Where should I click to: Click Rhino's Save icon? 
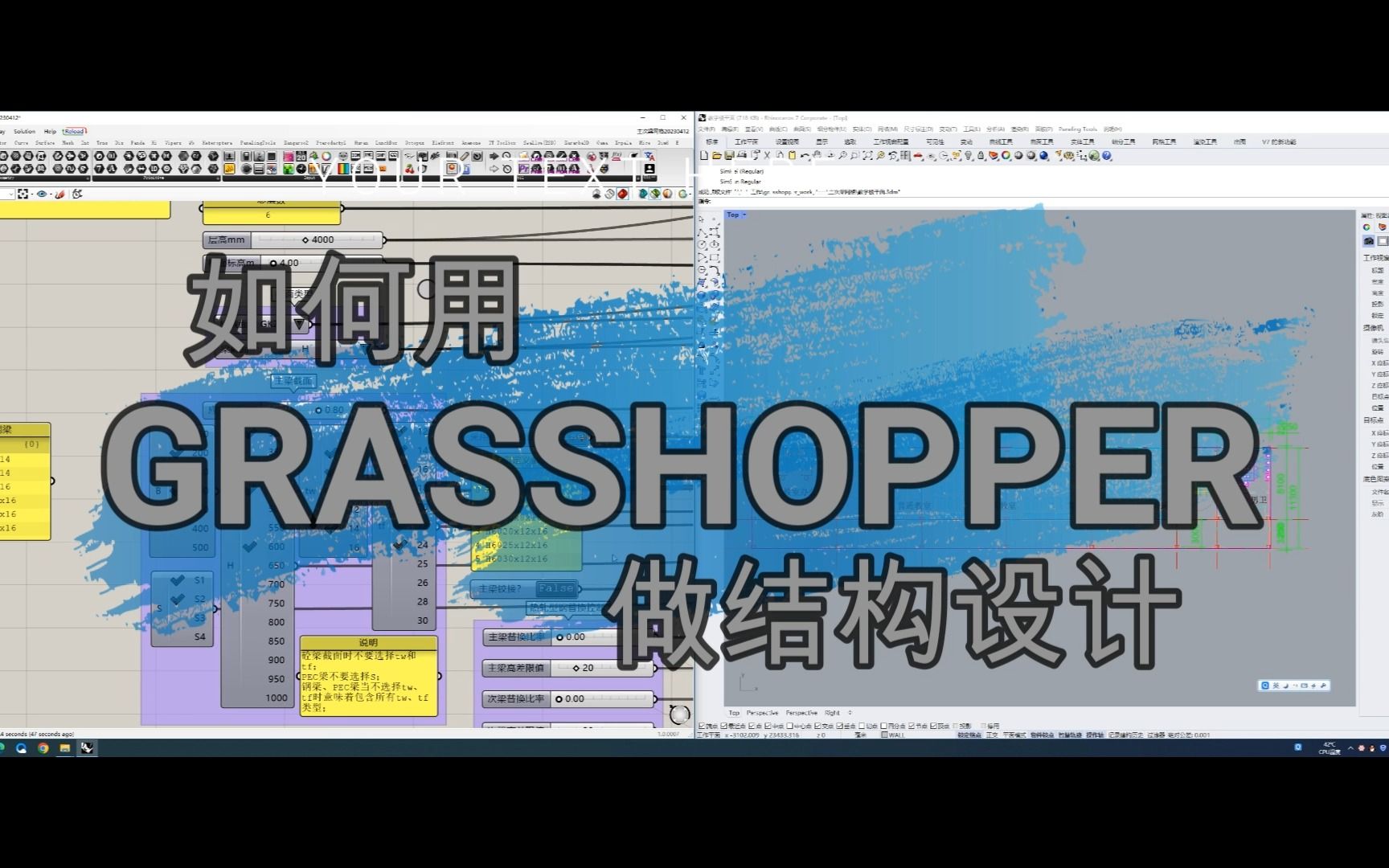(x=728, y=156)
